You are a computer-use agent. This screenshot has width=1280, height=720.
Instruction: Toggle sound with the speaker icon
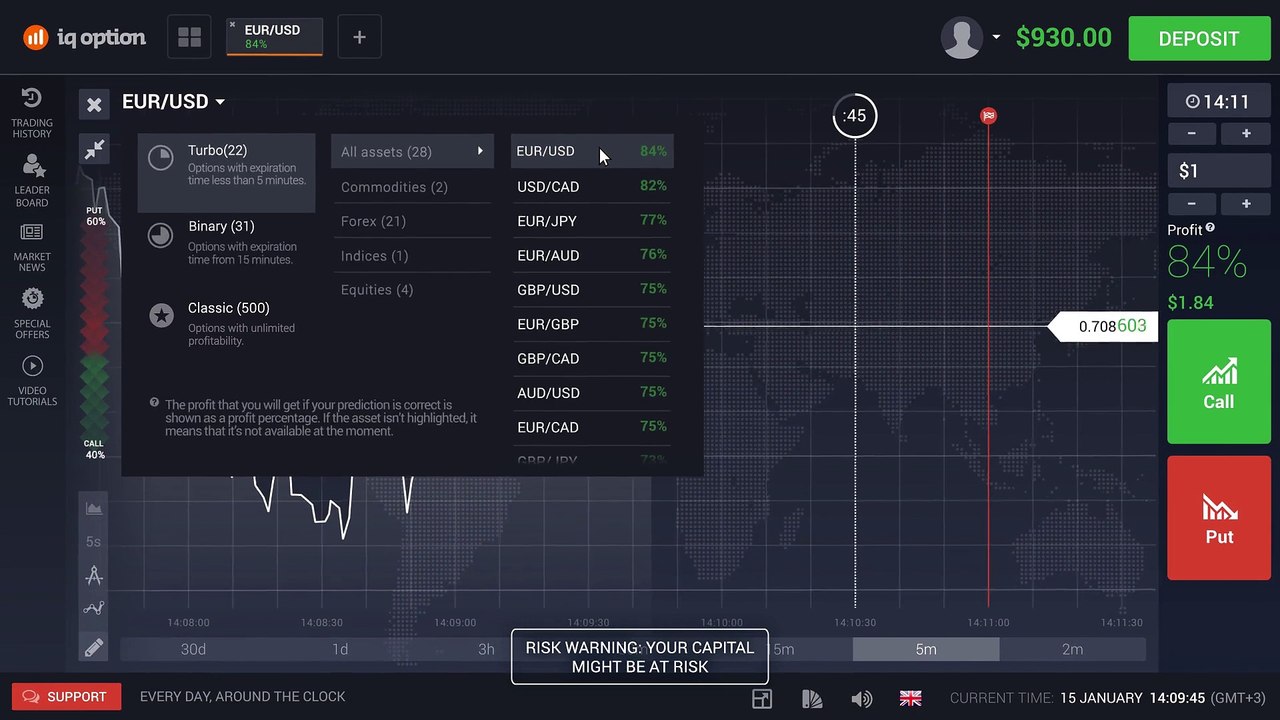[x=861, y=698]
